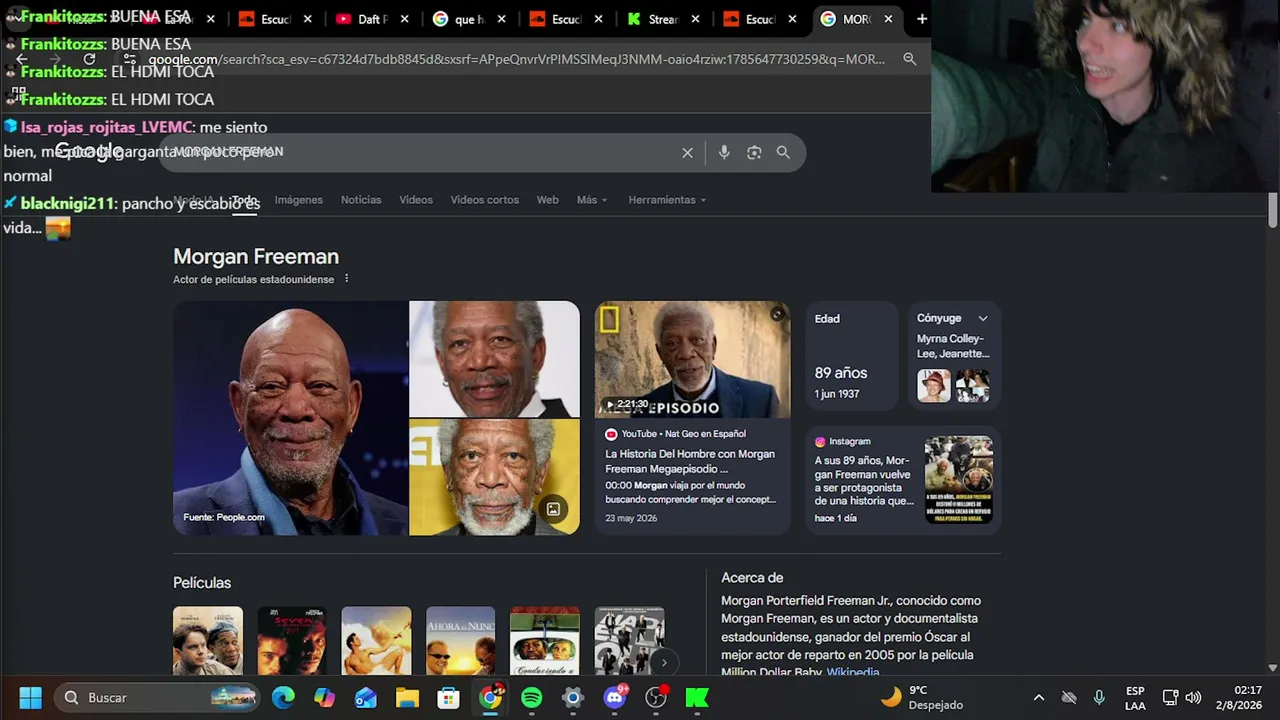Start a voice search with the microphone icon
This screenshot has height=720, width=1280.
[724, 152]
